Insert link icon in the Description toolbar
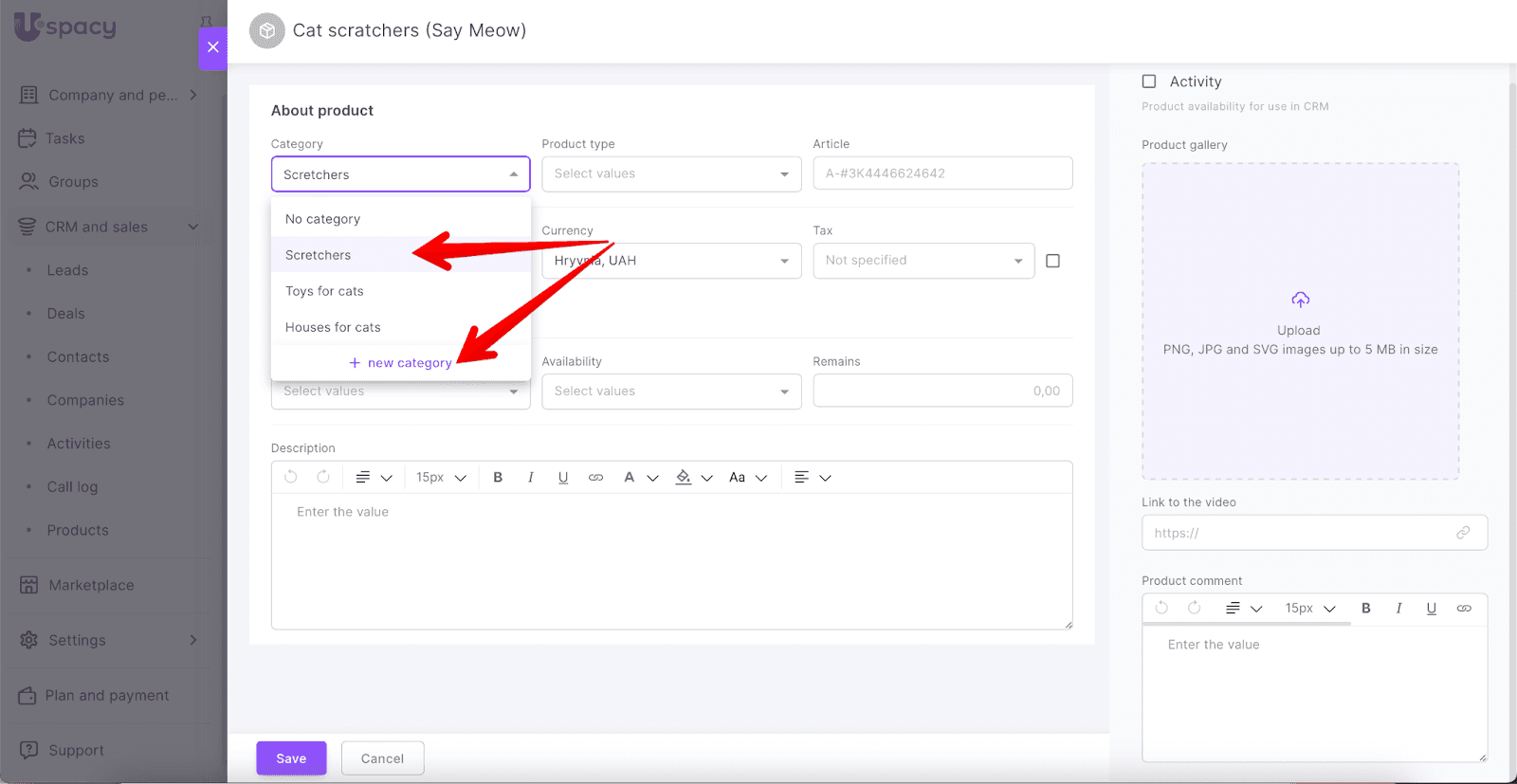1517x784 pixels. coord(595,478)
